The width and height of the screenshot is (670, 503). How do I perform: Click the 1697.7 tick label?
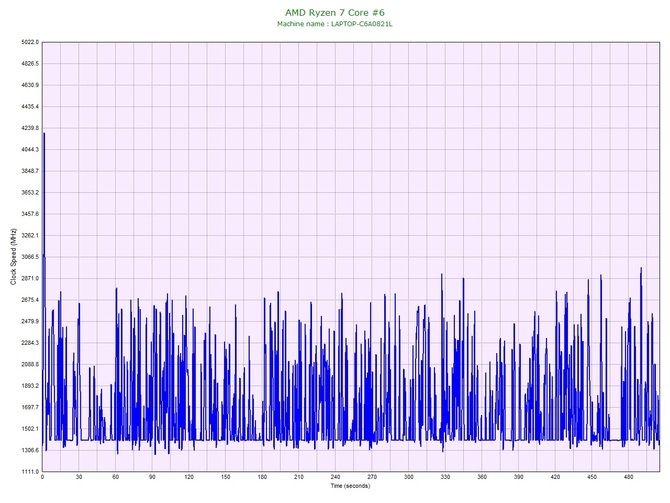[x=30, y=407]
